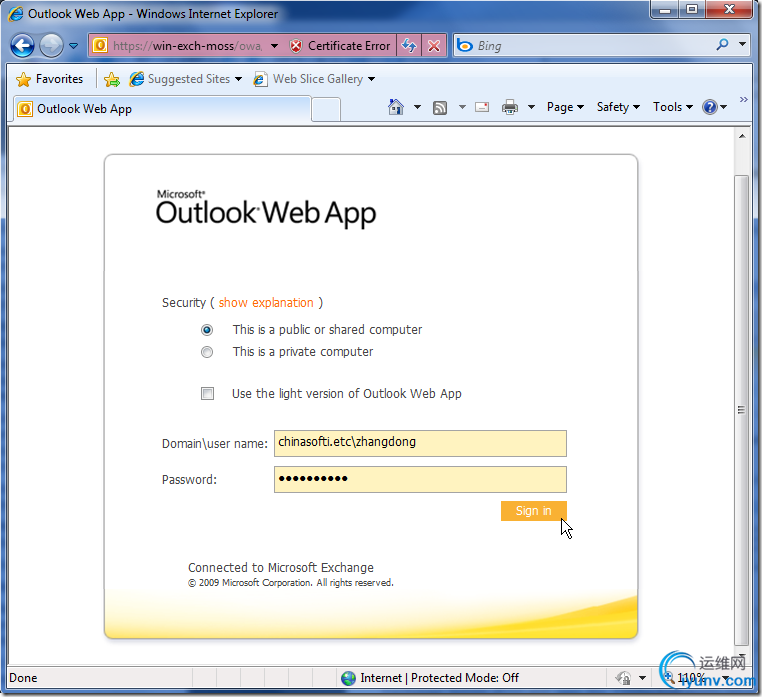Open the search provider dropdown arrow
The image size is (762, 697).
pyautogui.click(x=742, y=44)
